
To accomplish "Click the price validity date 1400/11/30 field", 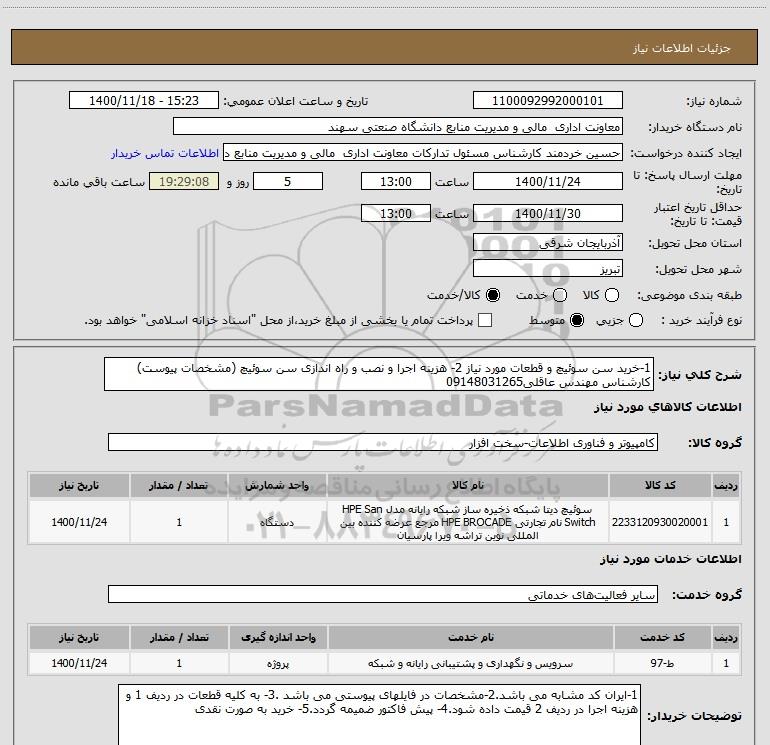I will click(548, 213).
